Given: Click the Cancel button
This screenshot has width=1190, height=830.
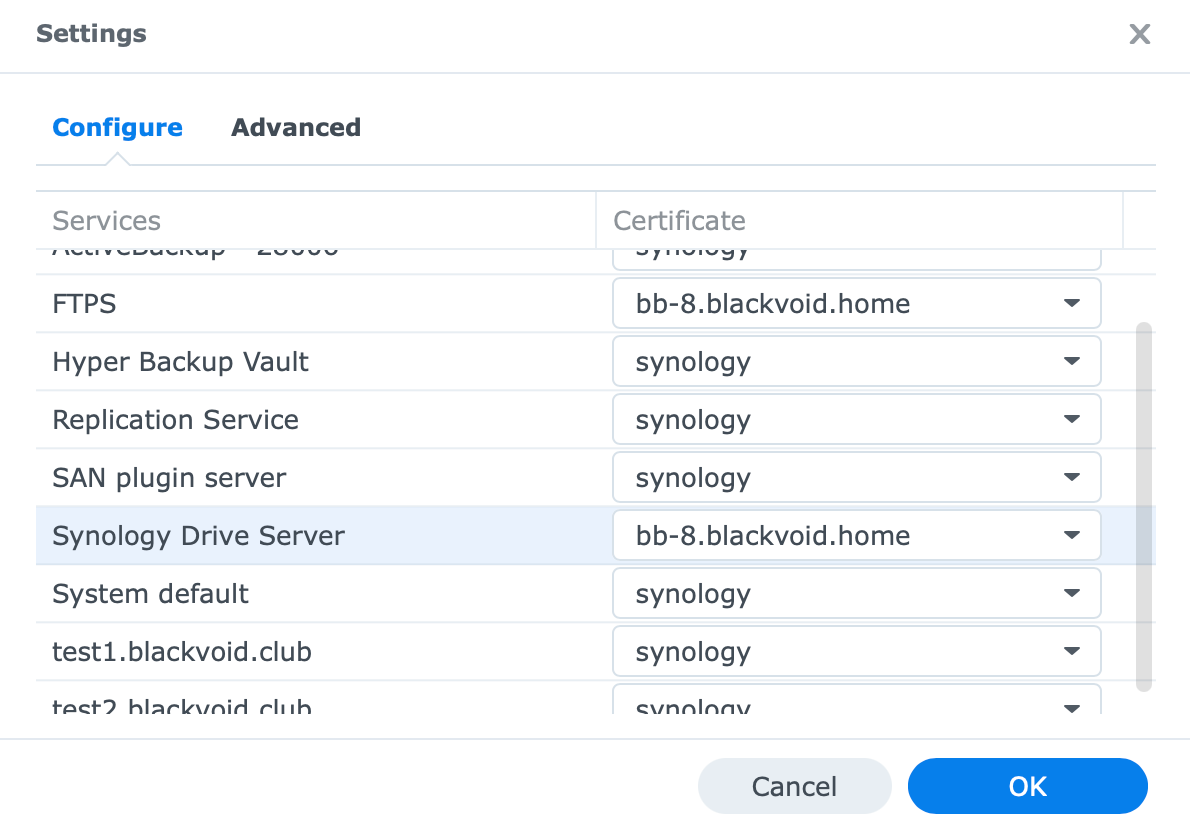Looking at the screenshot, I should point(795,786).
